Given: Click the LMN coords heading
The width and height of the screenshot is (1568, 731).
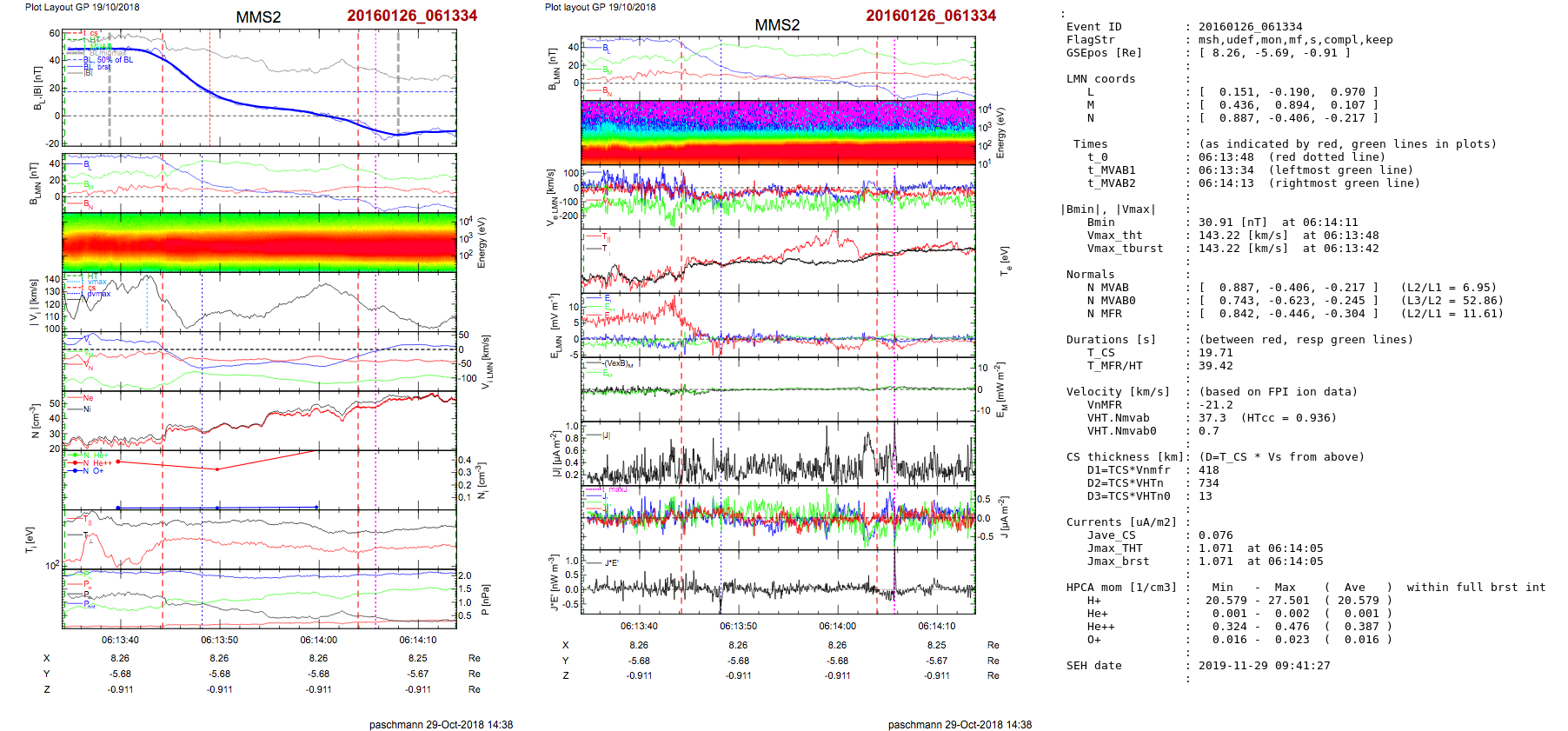Looking at the screenshot, I should pos(1100,79).
